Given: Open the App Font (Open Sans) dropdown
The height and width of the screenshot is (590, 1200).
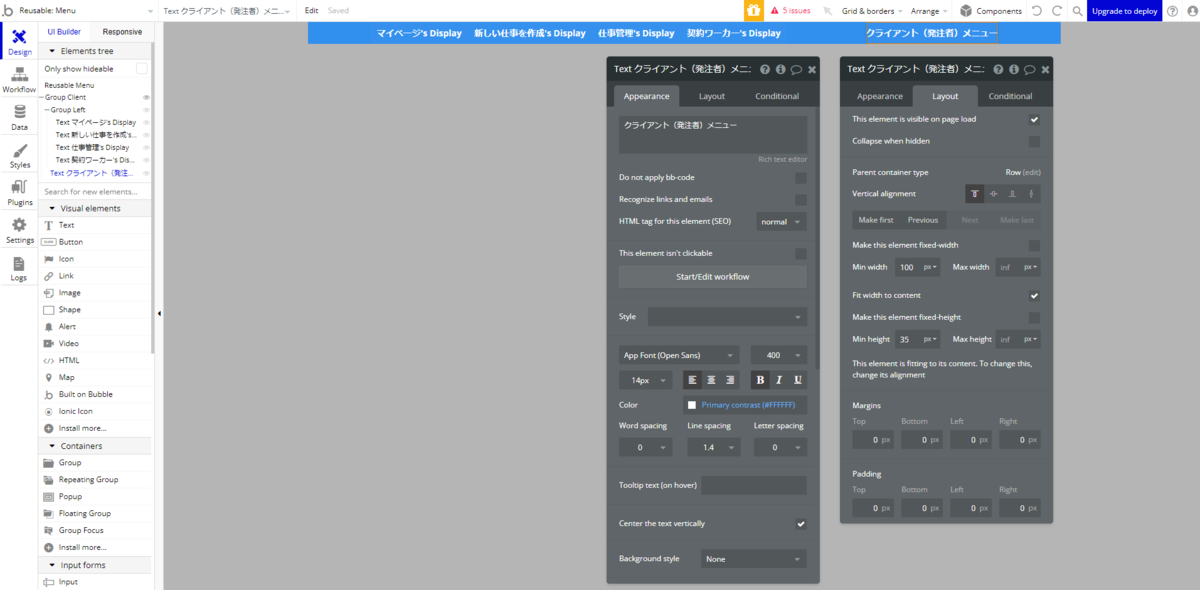Looking at the screenshot, I should pos(679,355).
